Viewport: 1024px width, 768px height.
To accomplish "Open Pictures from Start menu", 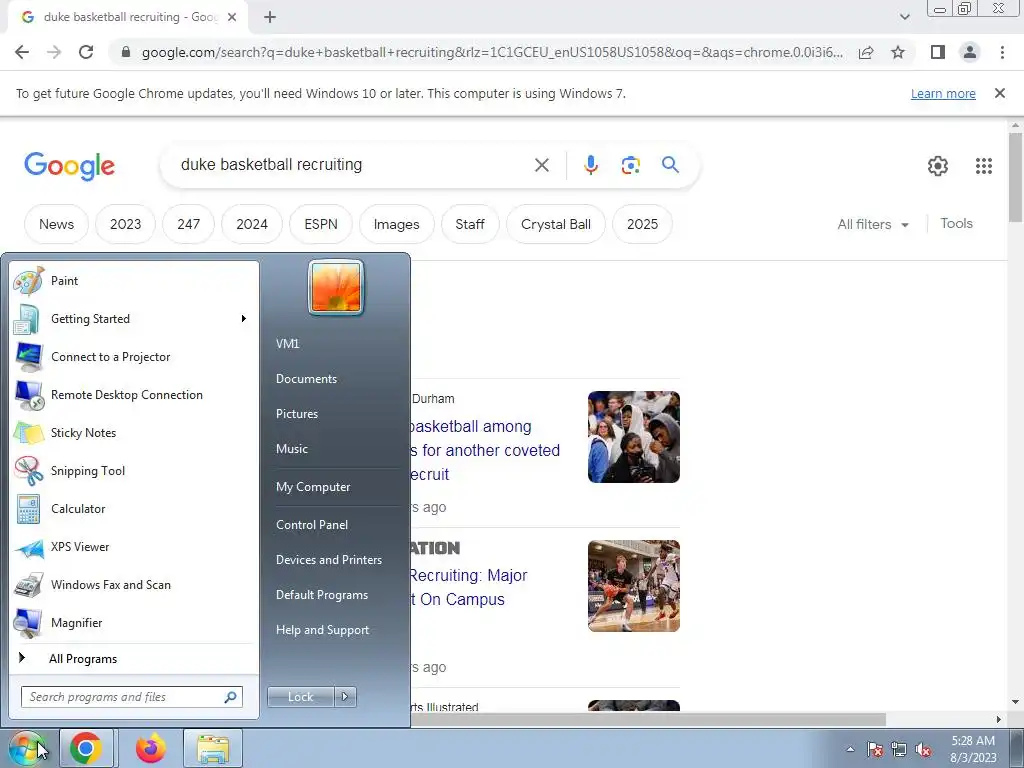I will (297, 414).
